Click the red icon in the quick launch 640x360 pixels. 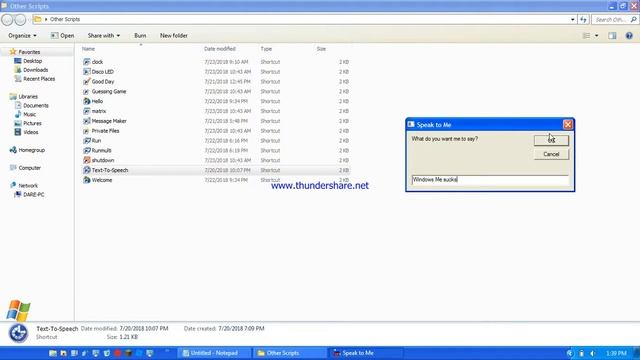click(118, 353)
